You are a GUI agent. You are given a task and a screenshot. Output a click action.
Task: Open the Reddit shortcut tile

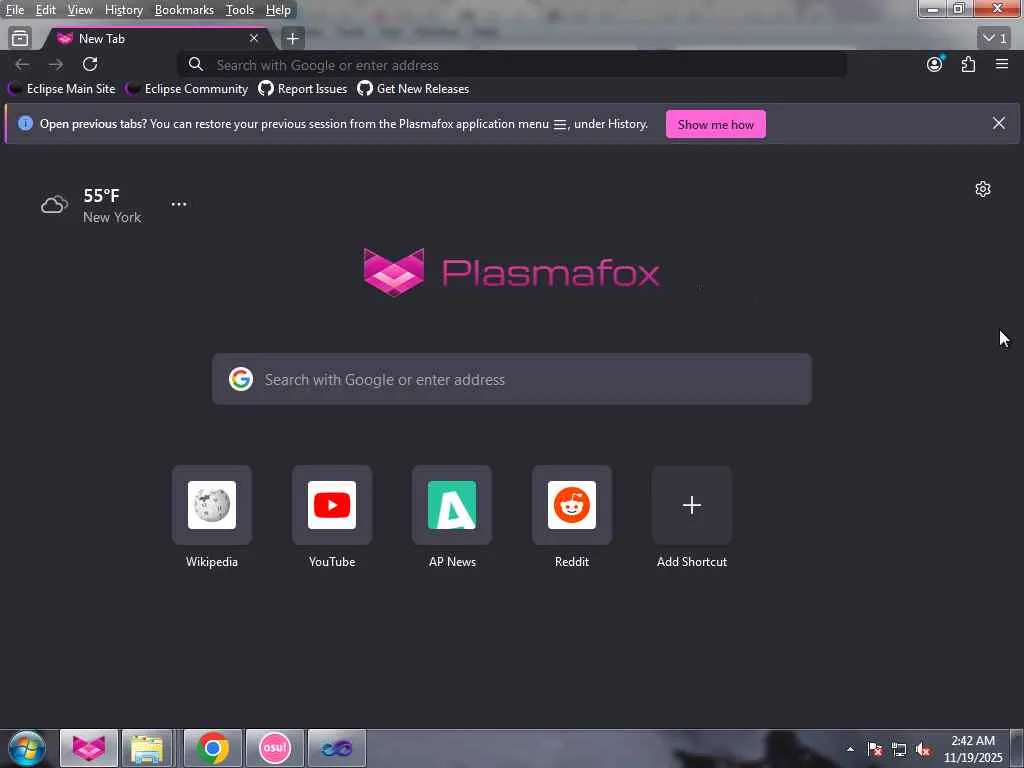tap(572, 505)
